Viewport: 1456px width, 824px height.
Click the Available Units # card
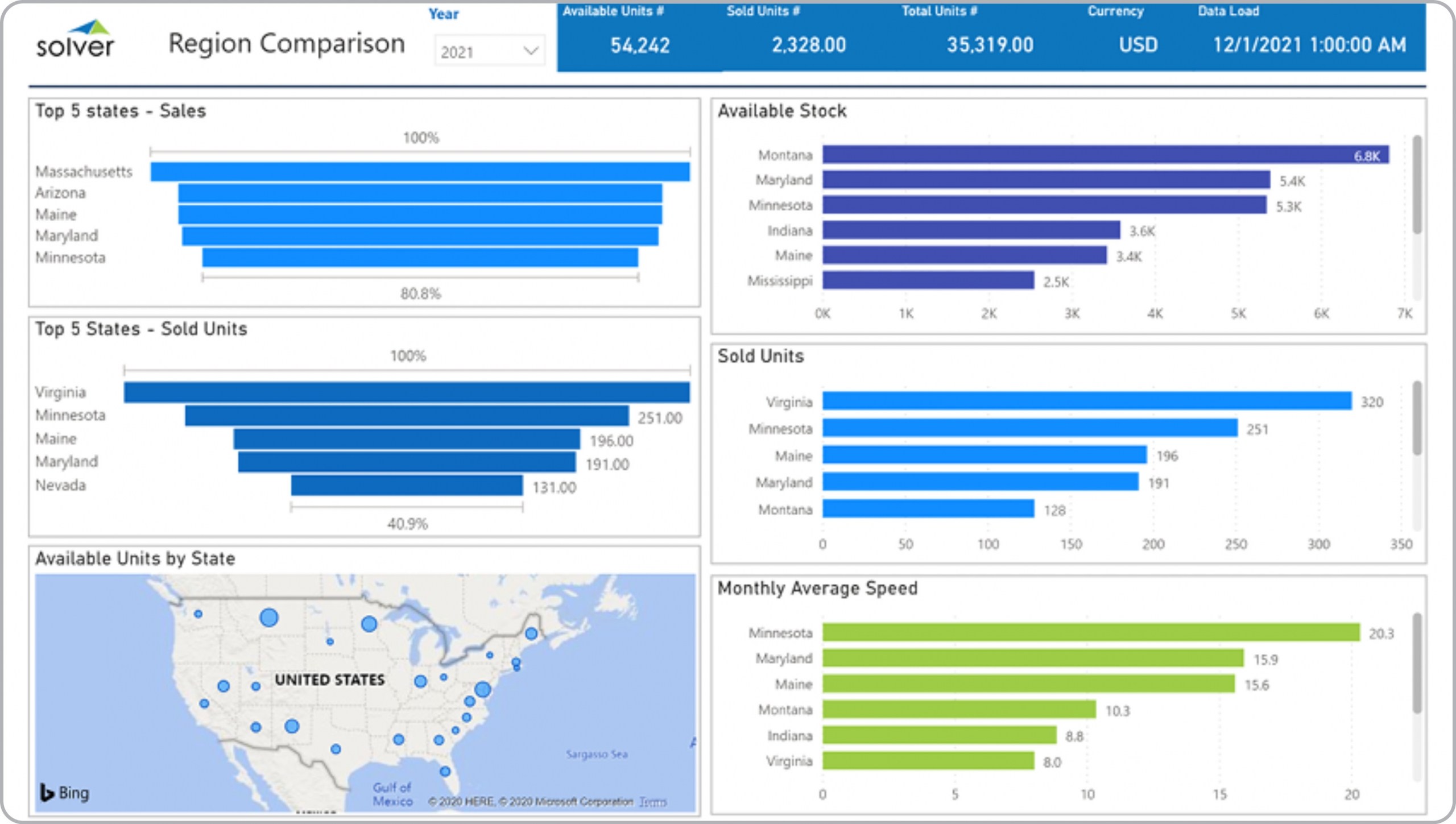click(x=640, y=45)
